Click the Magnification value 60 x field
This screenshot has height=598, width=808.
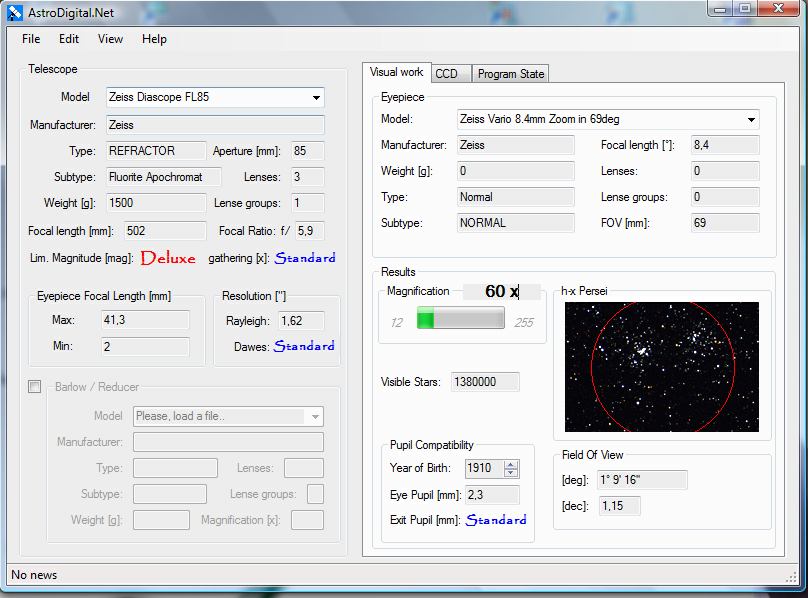501,291
